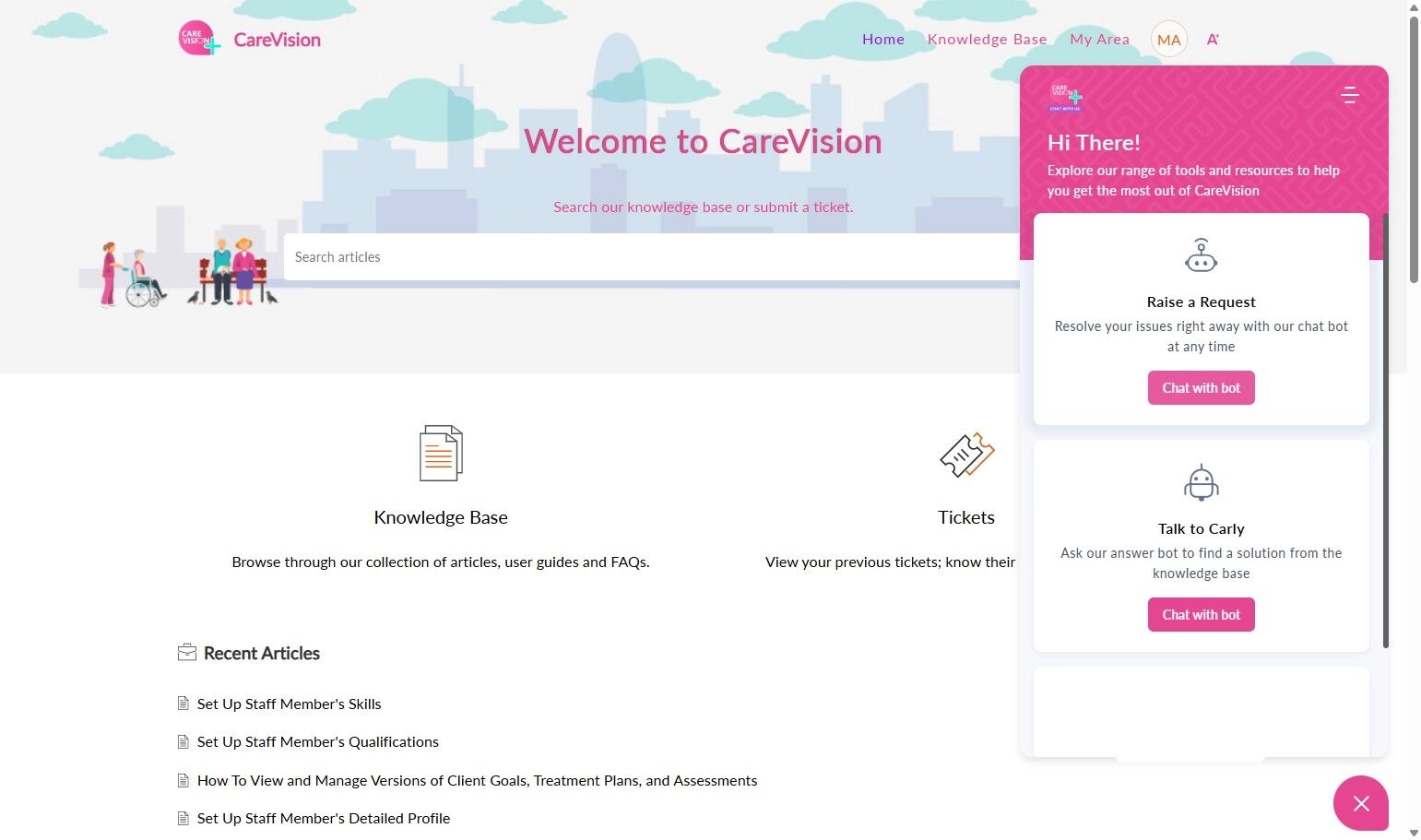Click the Knowledge Base heading link
Screen dimensions: 1421x840
point(441,517)
